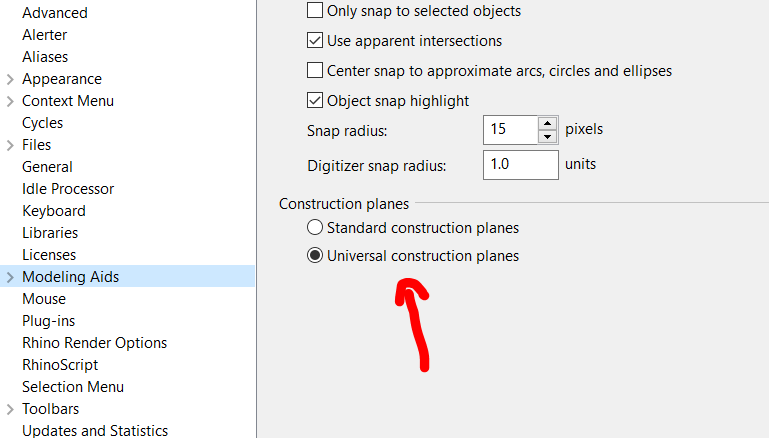Enable Only snap to selected objects checkbox
769x438 pixels.
314,10
